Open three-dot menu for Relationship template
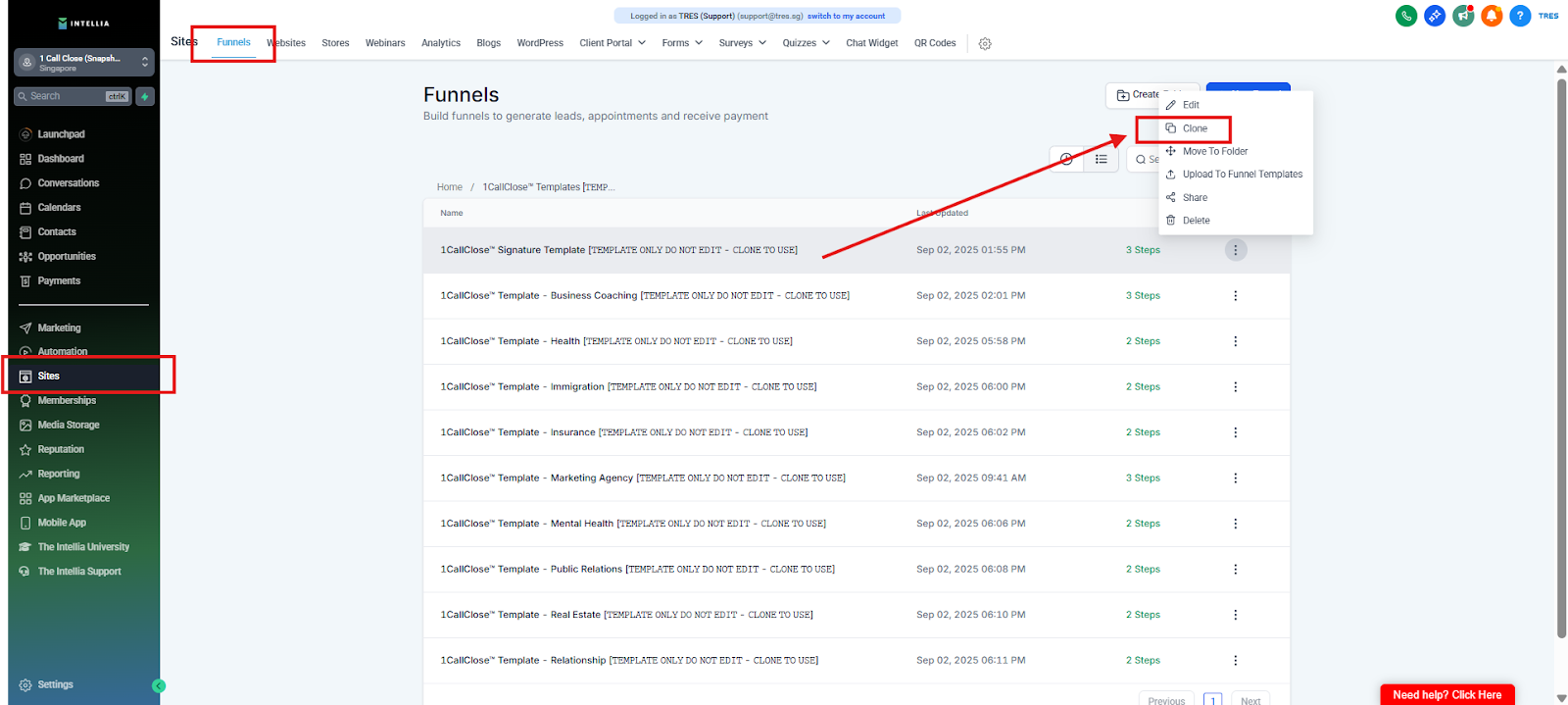 (1235, 660)
